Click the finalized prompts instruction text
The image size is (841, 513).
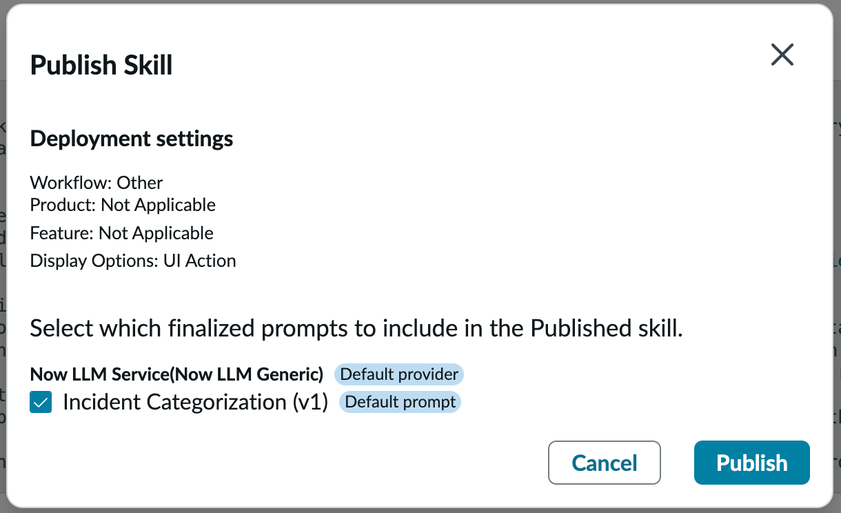(x=355, y=328)
